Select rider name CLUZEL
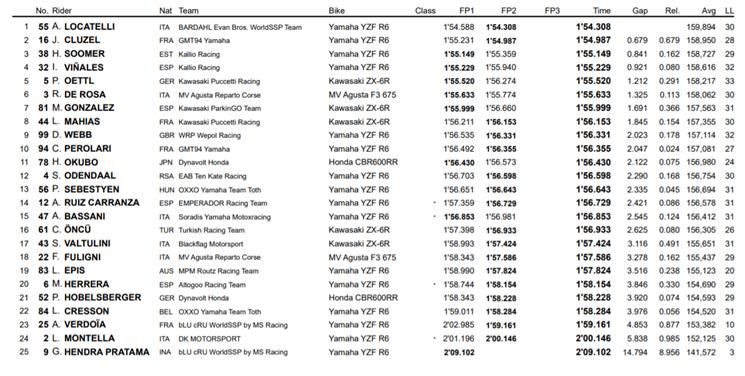Viewport: 745px width, 376px height. point(82,40)
